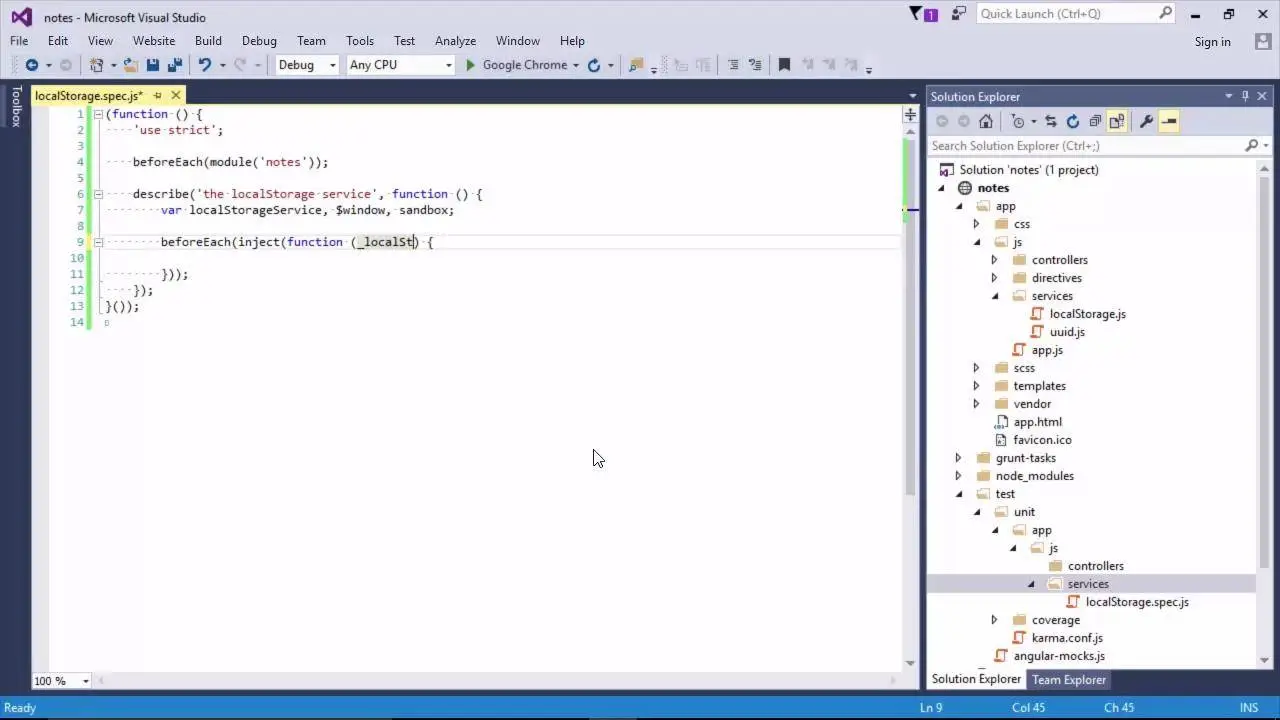The height and width of the screenshot is (720, 1280).
Task: Click the Quick Launch search magnifier
Action: 1165,14
